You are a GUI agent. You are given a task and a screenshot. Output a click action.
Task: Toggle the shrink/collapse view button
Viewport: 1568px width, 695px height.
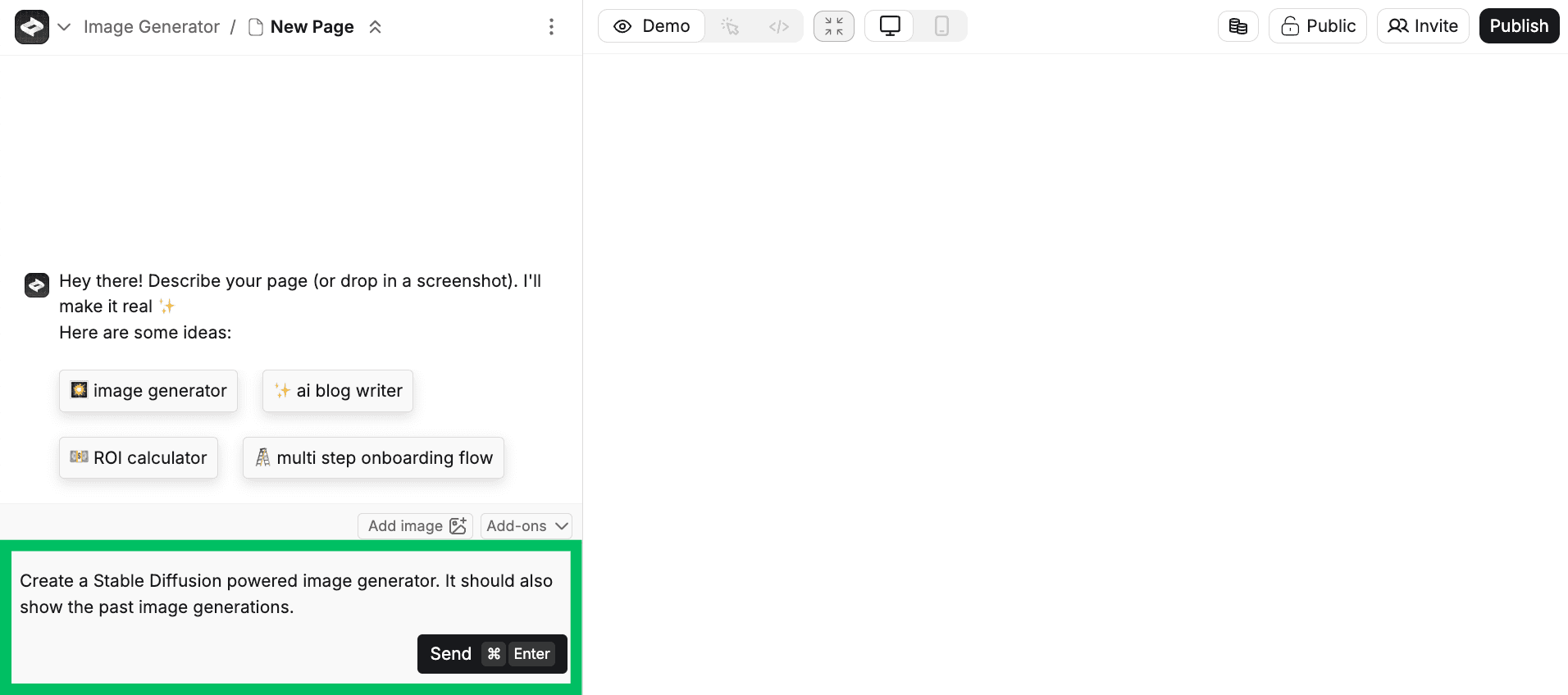(x=833, y=26)
